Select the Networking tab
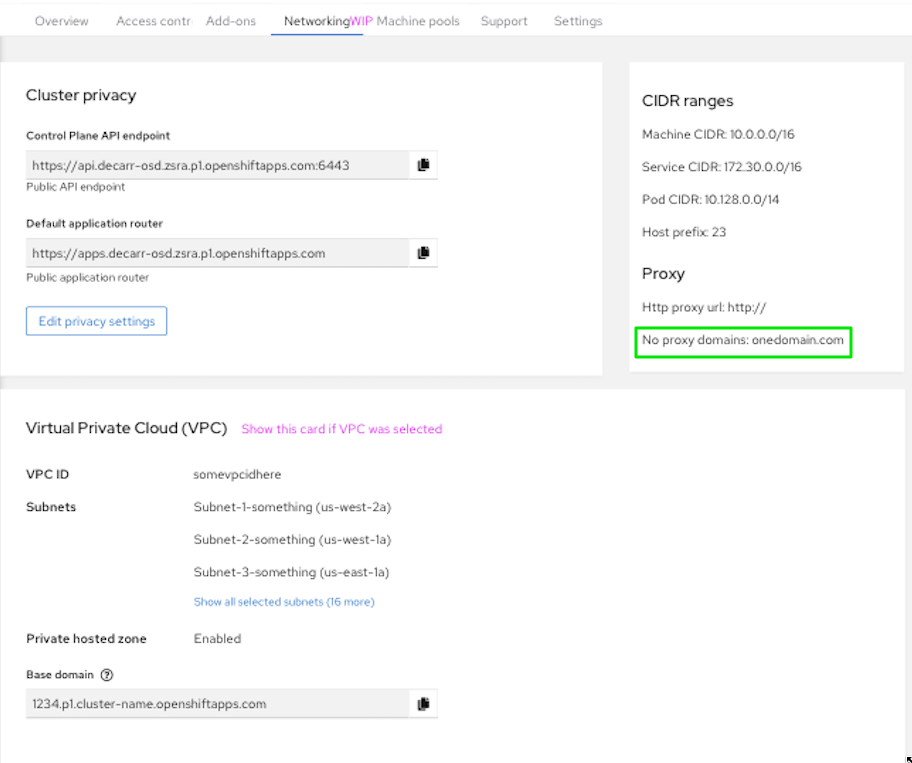Screen dimensions: 912x763 (x=316, y=21)
